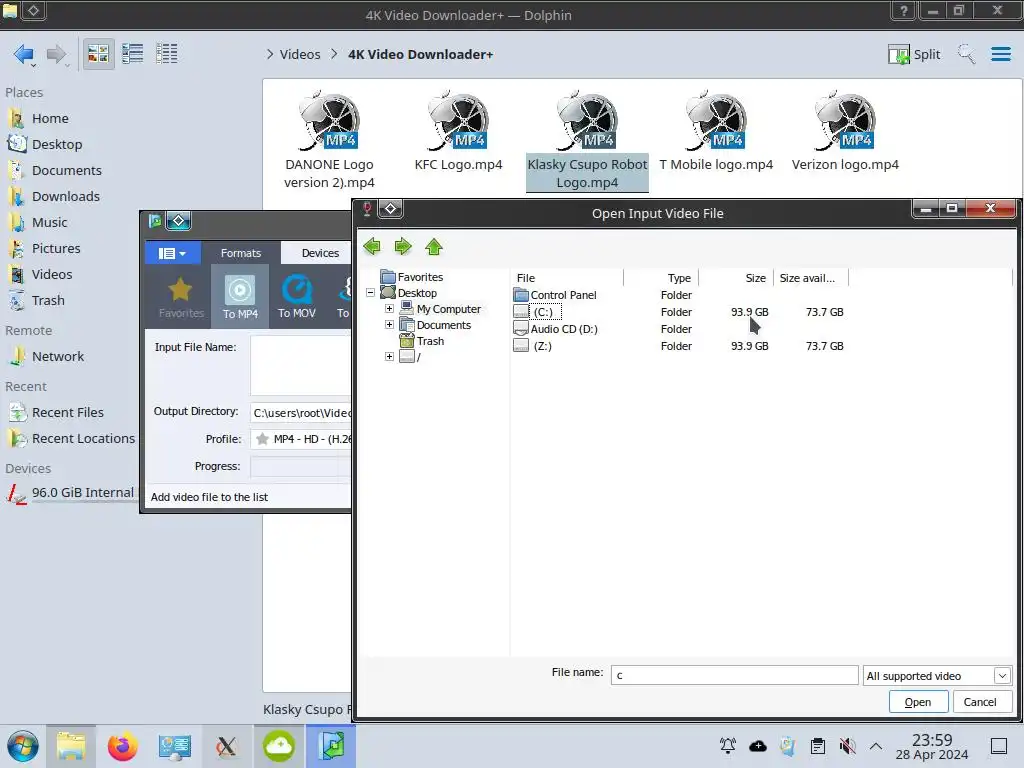The width and height of the screenshot is (1024, 768).
Task: Open Profile MP4 - HD dropdown
Action: (x=300, y=439)
